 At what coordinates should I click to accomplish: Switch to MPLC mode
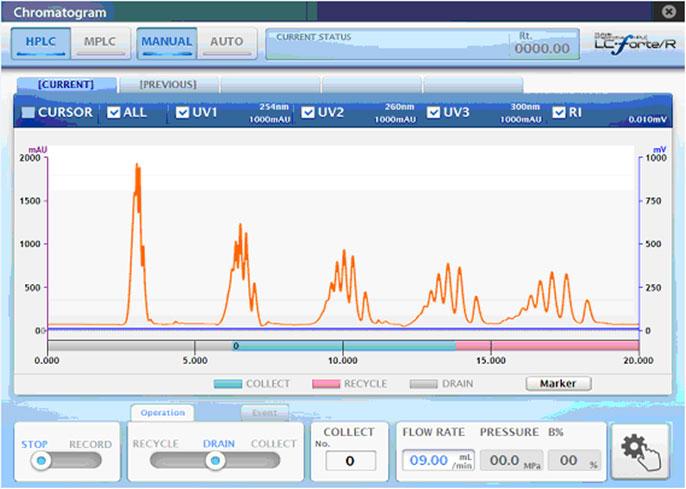click(x=99, y=44)
